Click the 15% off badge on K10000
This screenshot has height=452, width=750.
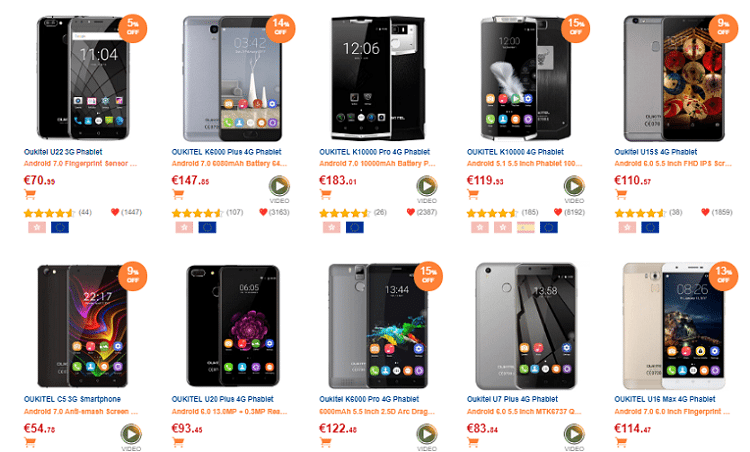click(575, 28)
